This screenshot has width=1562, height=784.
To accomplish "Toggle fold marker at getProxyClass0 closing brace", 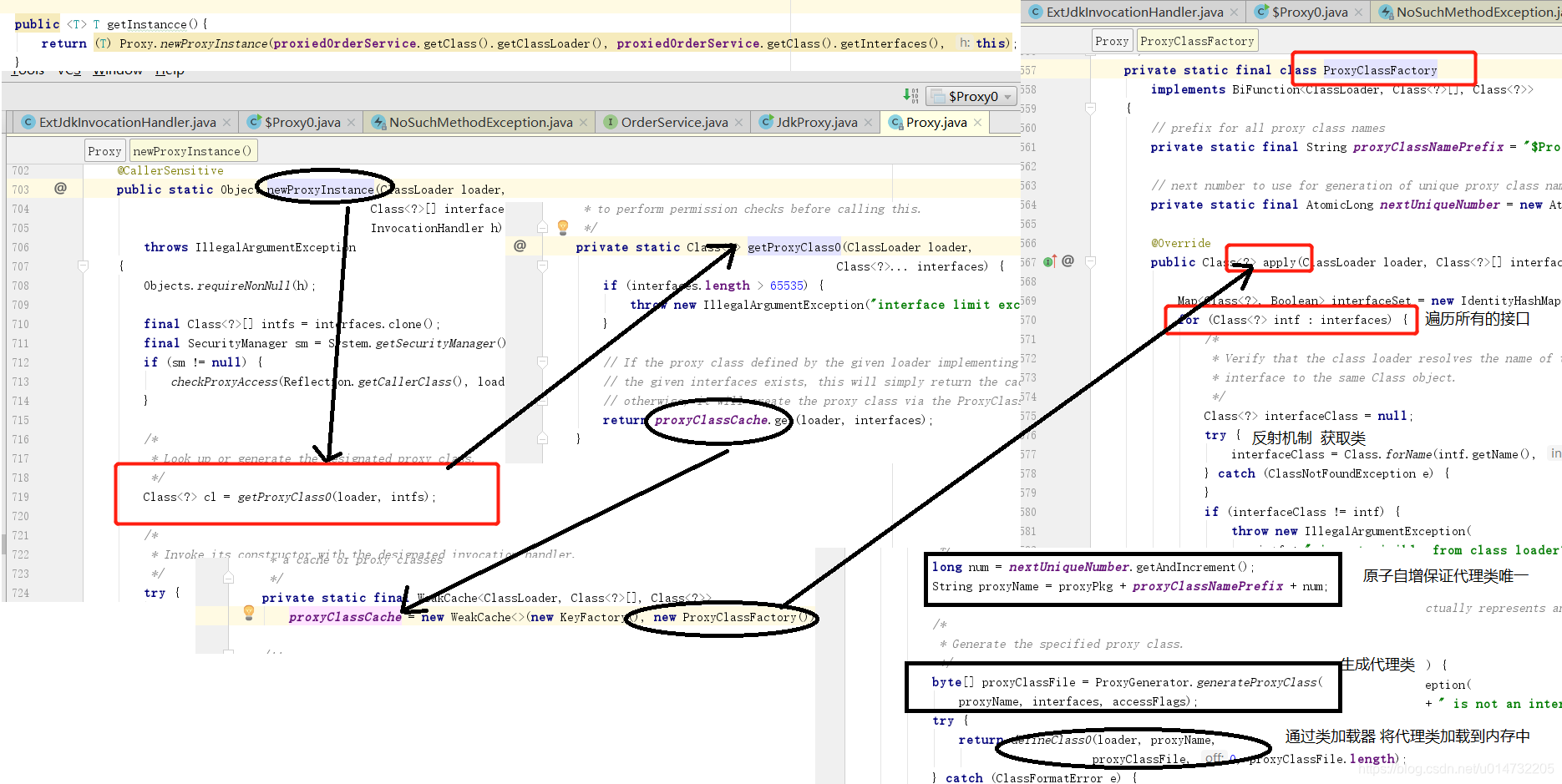I will point(542,438).
